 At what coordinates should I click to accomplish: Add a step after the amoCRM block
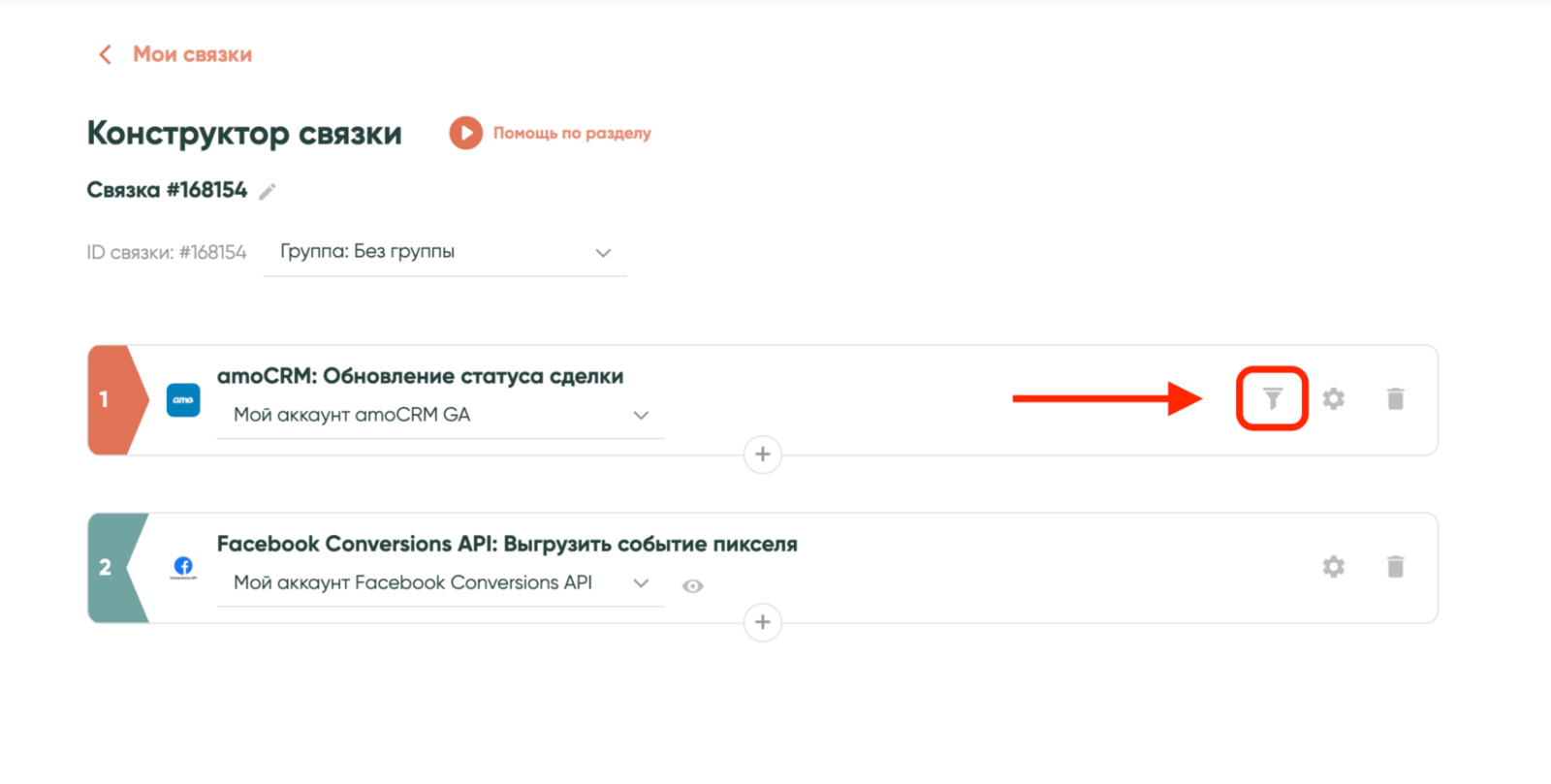click(763, 454)
